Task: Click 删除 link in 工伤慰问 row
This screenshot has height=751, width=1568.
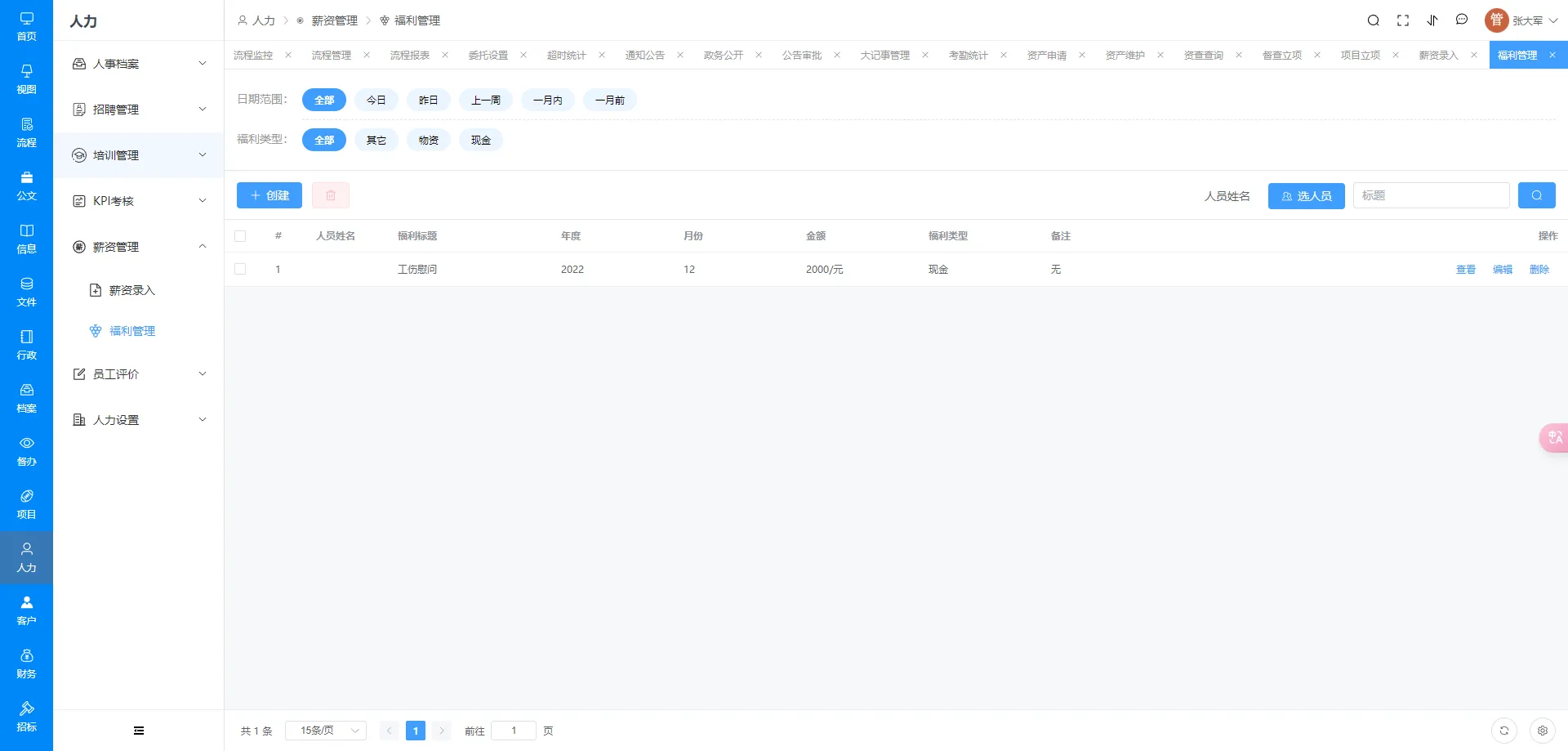Action: coord(1539,270)
